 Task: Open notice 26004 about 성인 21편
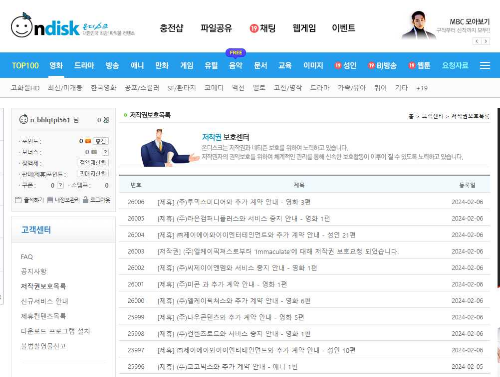click(x=256, y=235)
